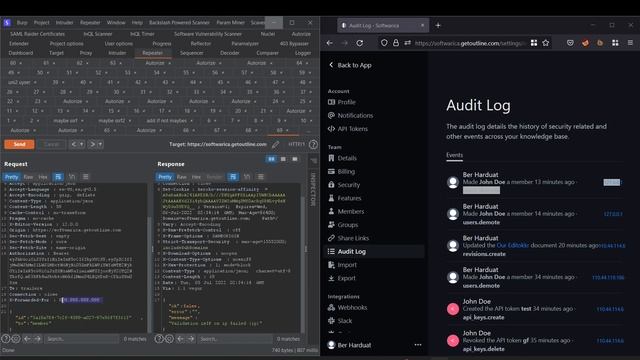640x360 pixels.
Task: Toggle non-printable characters in request panel
Action: point(72,177)
